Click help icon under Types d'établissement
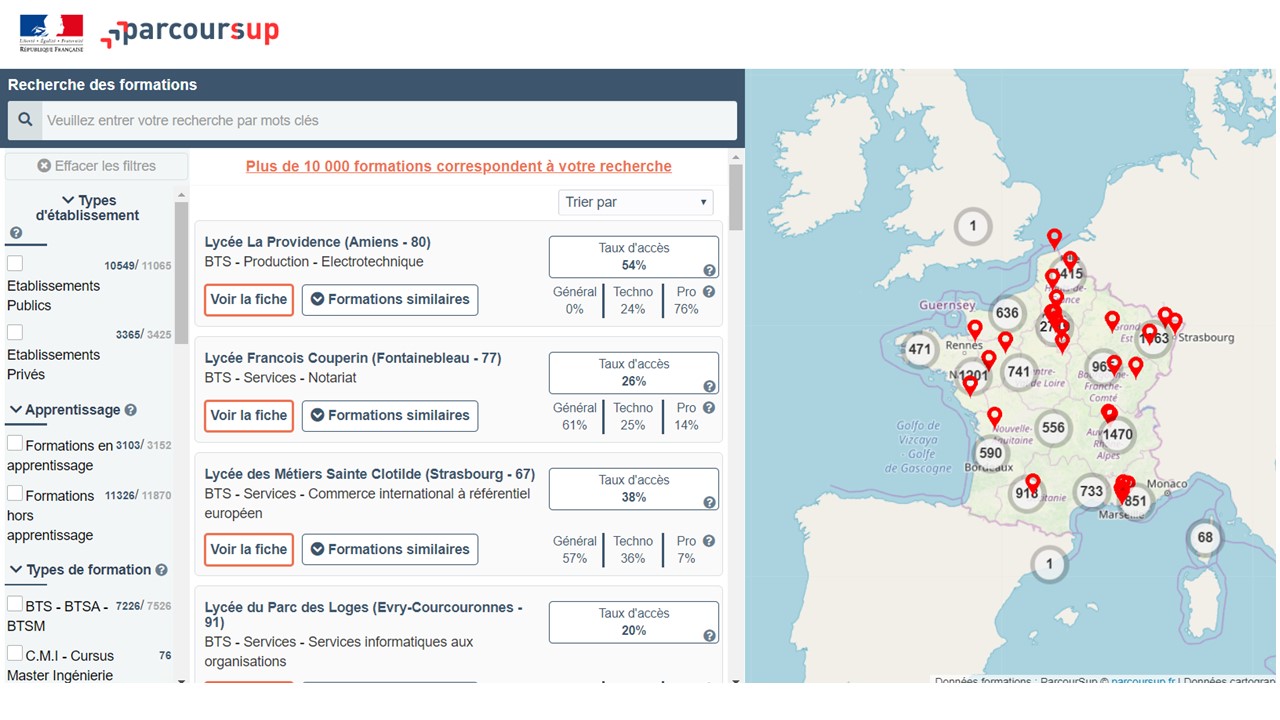 [16, 233]
